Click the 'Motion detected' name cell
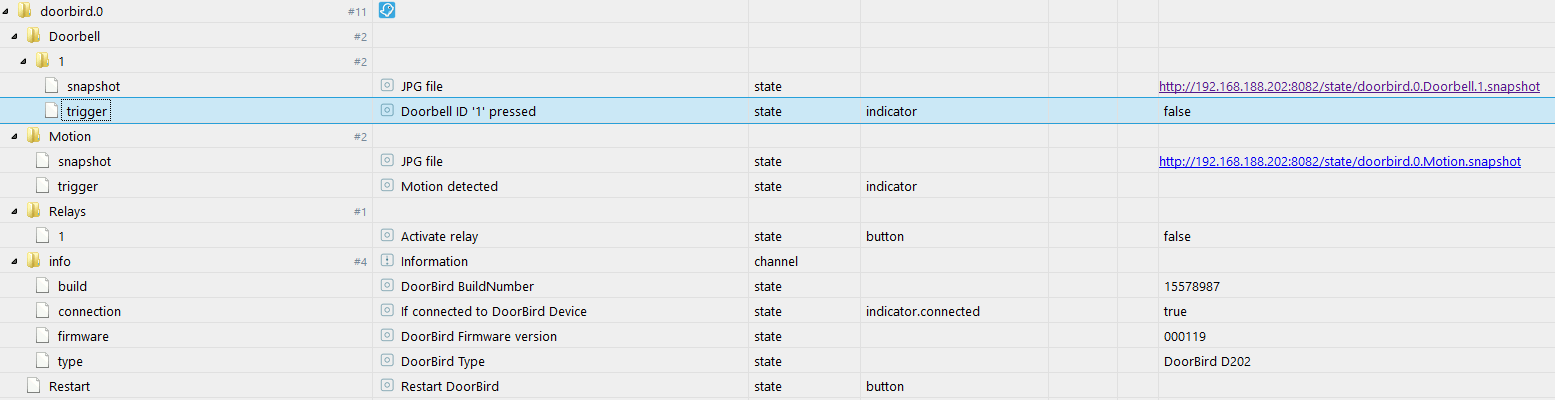 pyautogui.click(x=449, y=186)
